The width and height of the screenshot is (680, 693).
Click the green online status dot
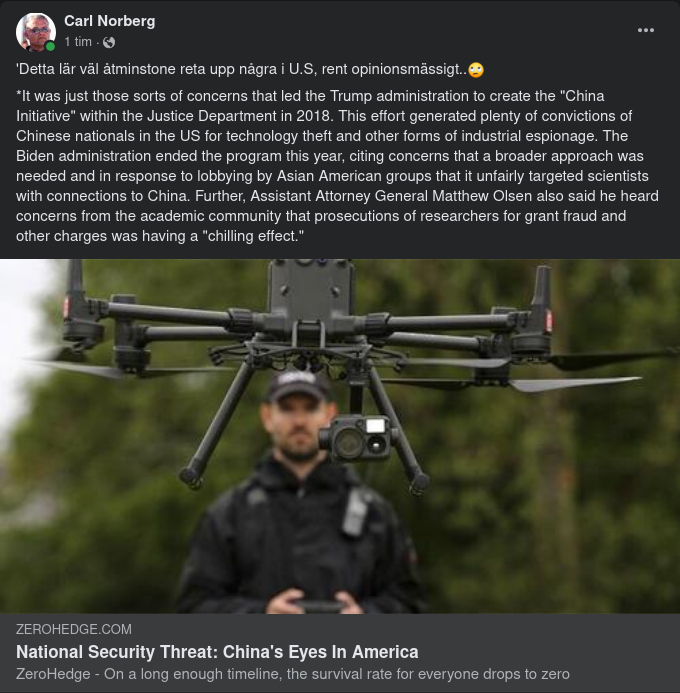[50, 46]
